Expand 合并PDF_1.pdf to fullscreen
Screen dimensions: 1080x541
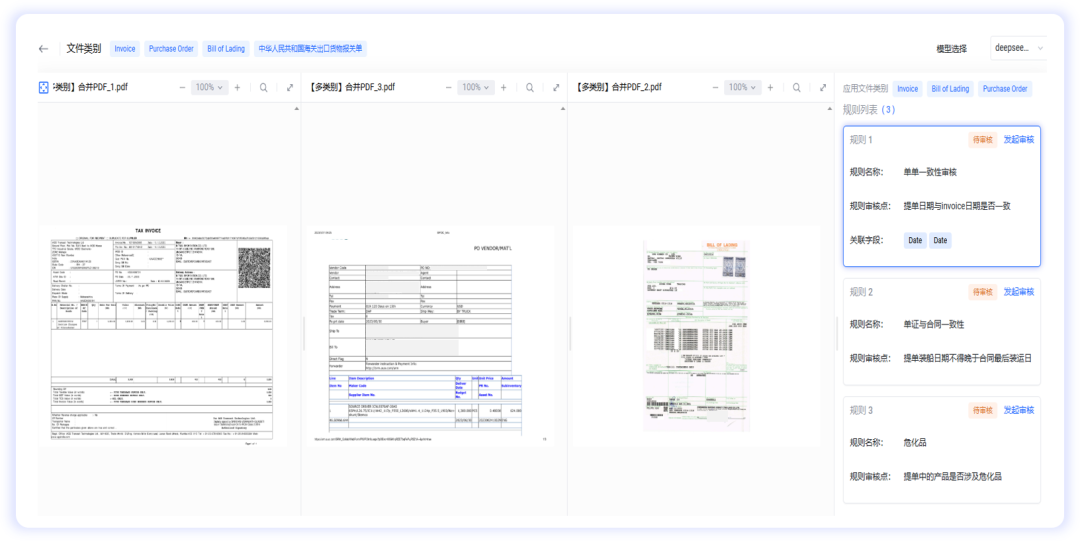pyautogui.click(x=290, y=88)
